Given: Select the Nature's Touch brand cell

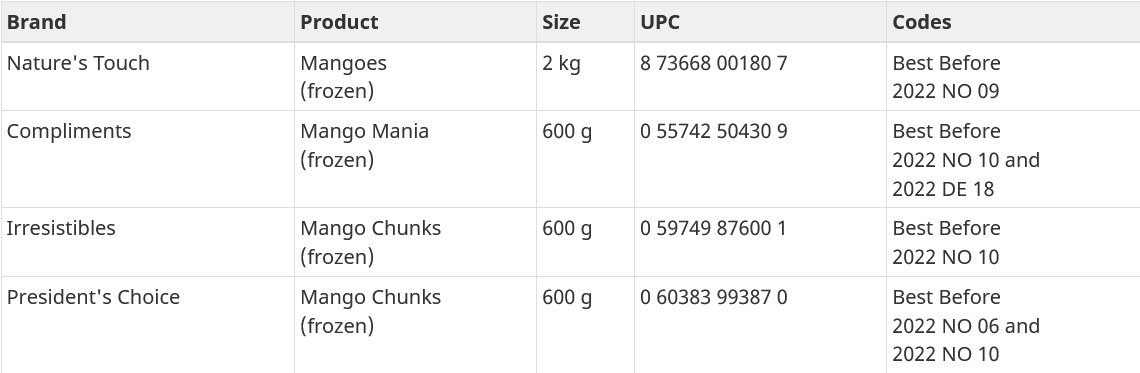Looking at the screenshot, I should pos(147,76).
